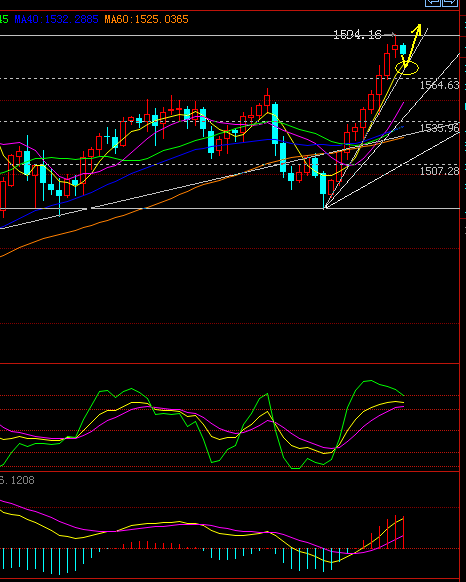Select the MA40:1532.2885 indicator label

56,19
